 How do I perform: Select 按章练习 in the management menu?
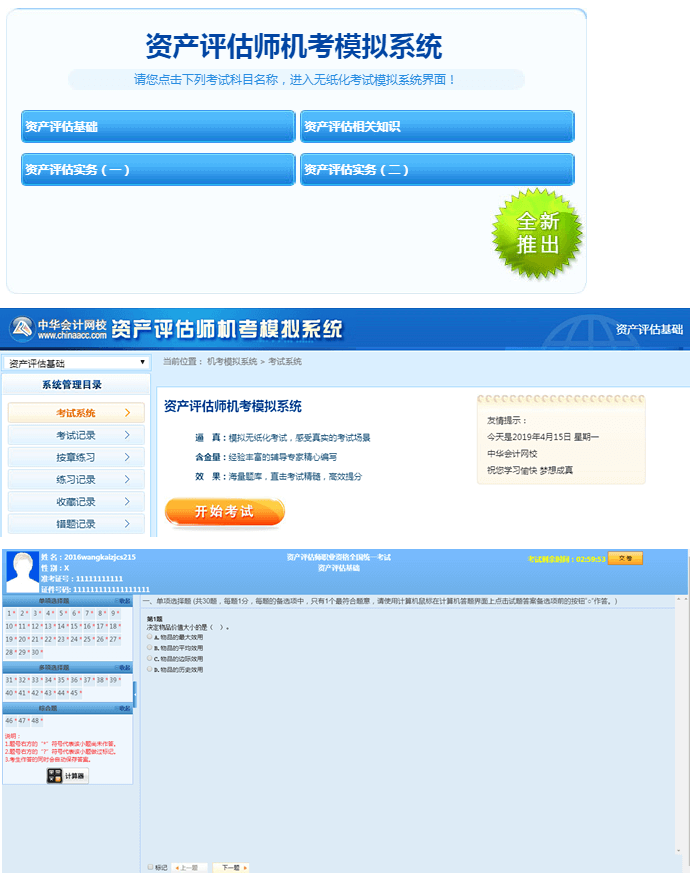point(76,457)
